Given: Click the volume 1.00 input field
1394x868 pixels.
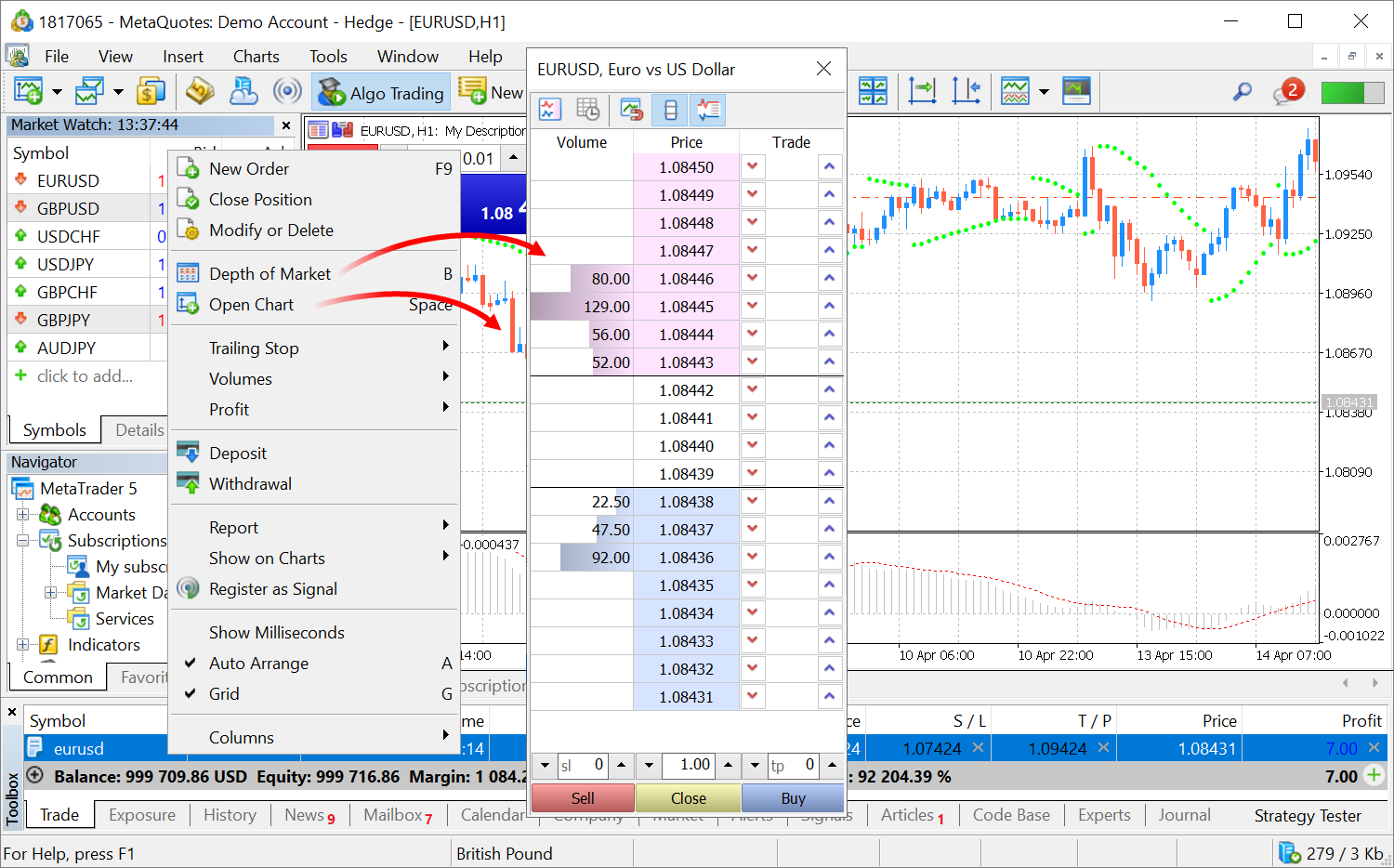Looking at the screenshot, I should tap(688, 765).
